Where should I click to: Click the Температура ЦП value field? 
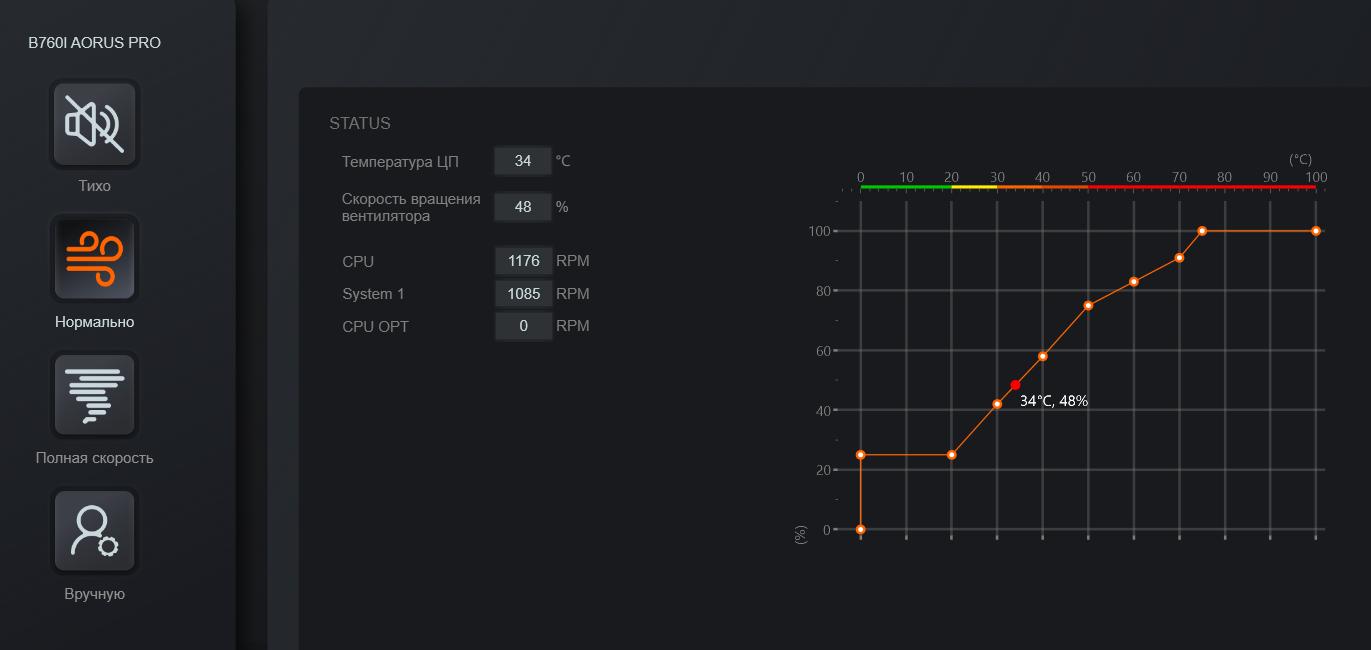point(523,160)
